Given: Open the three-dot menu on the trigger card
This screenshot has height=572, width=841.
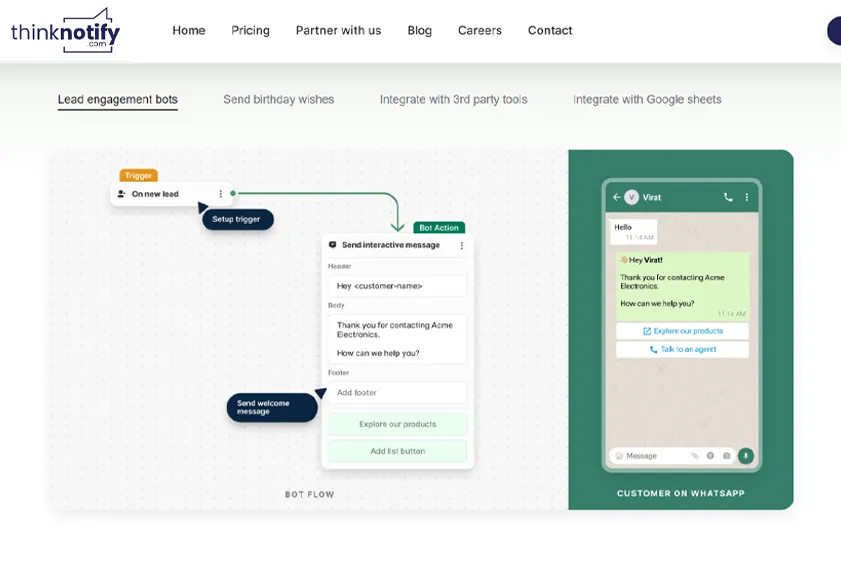Looking at the screenshot, I should click(221, 194).
